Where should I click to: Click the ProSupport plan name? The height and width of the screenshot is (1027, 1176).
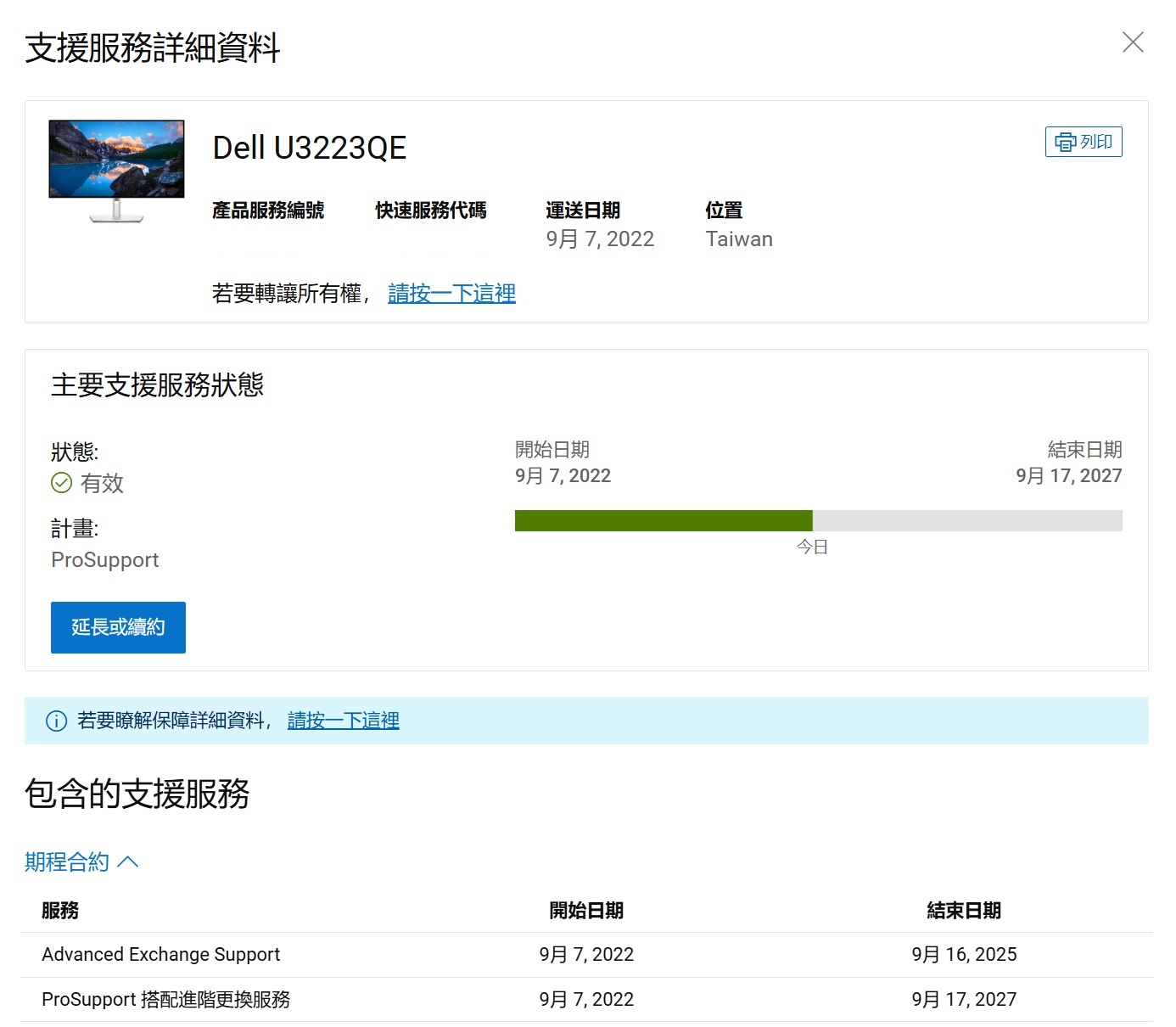(x=105, y=560)
